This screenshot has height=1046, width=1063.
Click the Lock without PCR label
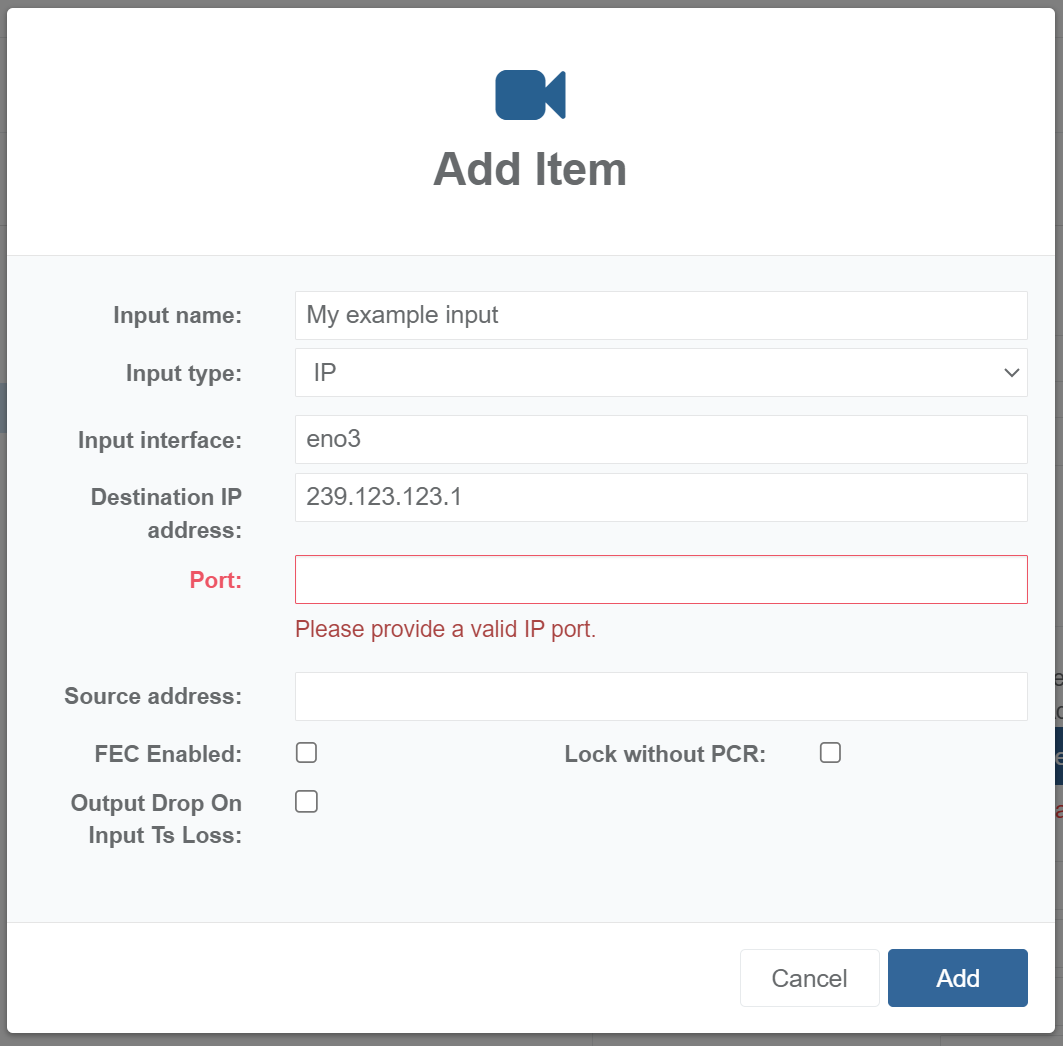point(665,754)
